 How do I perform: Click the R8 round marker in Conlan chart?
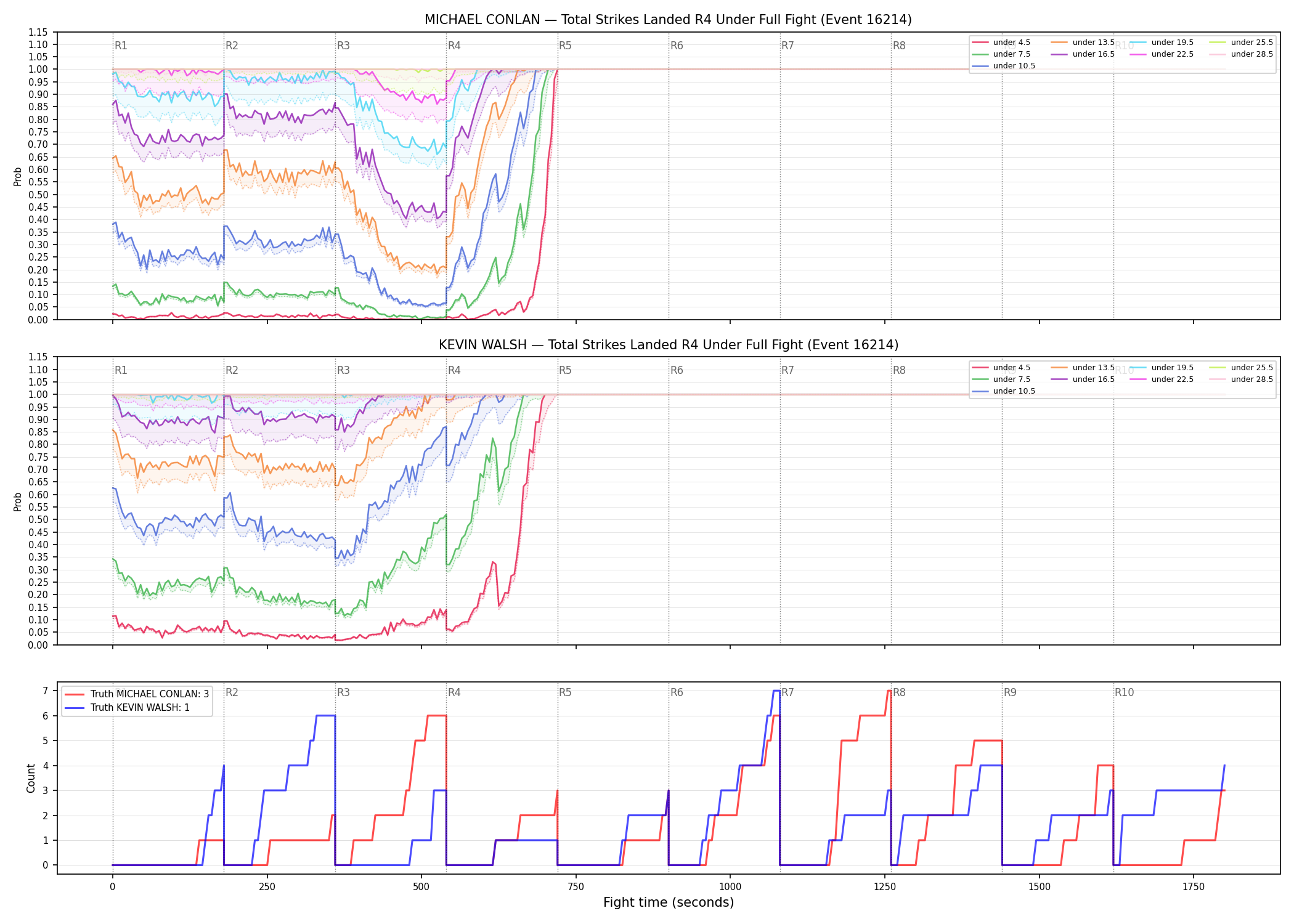(899, 46)
